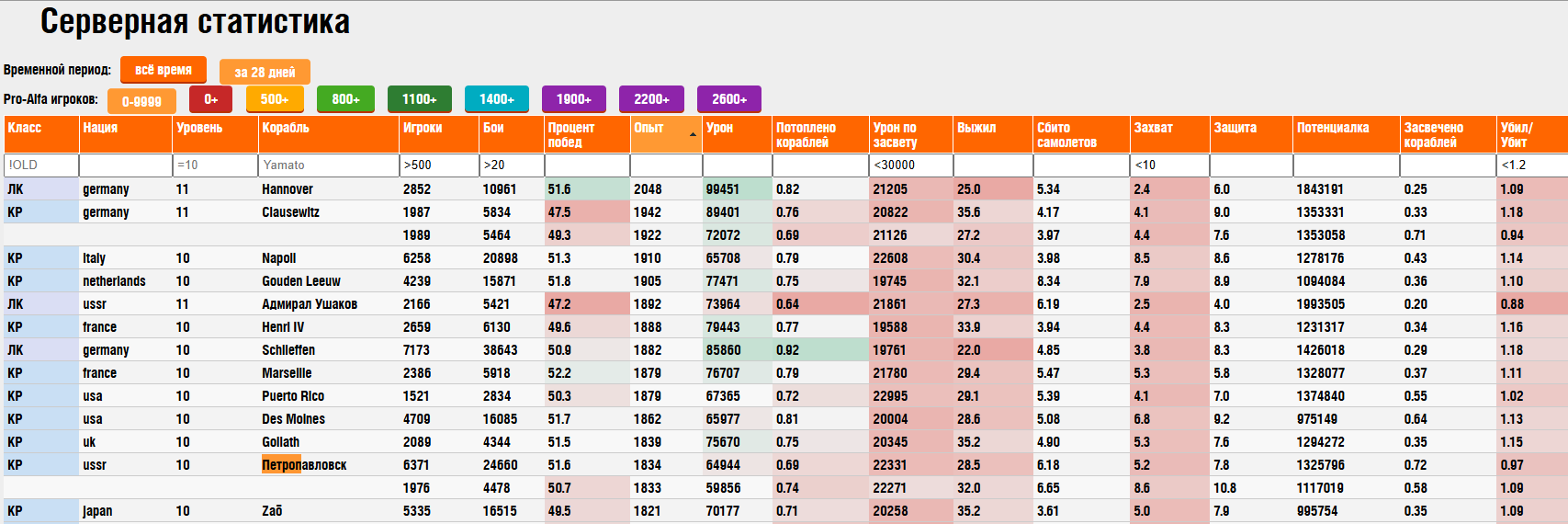
Task: Click the Корабль filter field with Yamato
Action: tap(328, 165)
